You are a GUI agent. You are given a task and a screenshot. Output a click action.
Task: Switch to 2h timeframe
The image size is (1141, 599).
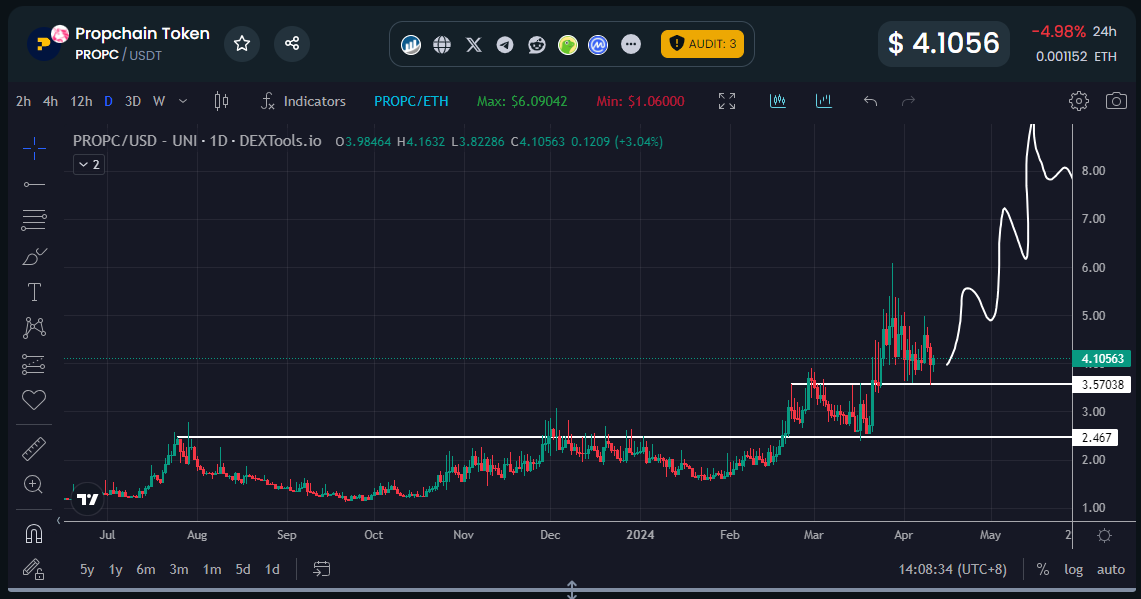coord(23,101)
